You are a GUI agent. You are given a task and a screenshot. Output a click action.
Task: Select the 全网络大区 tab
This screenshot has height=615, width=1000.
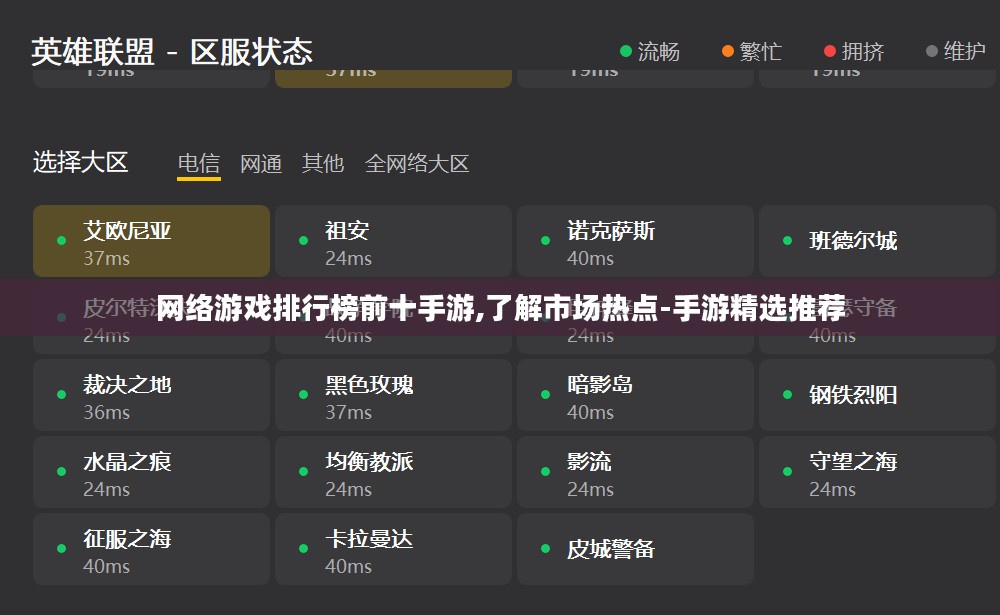pos(417,164)
